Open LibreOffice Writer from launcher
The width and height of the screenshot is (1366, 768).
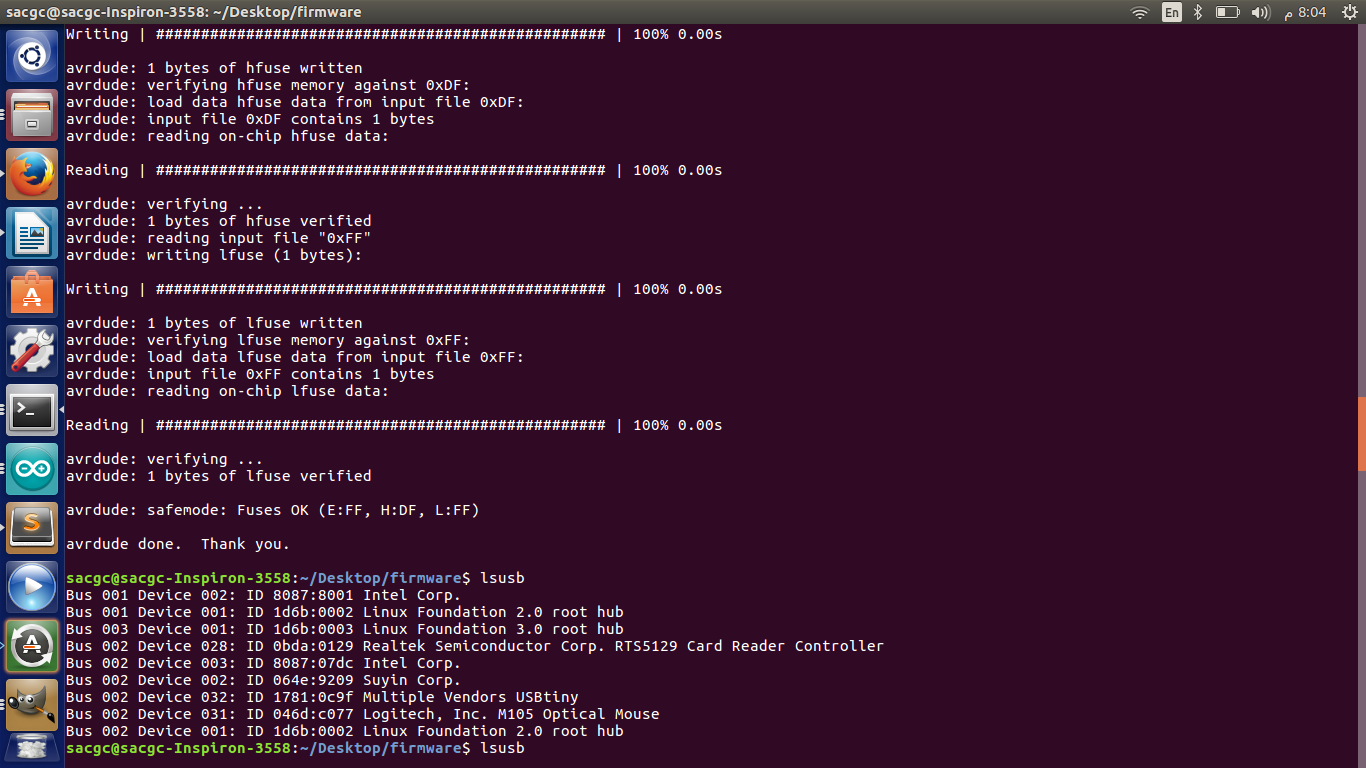32,233
